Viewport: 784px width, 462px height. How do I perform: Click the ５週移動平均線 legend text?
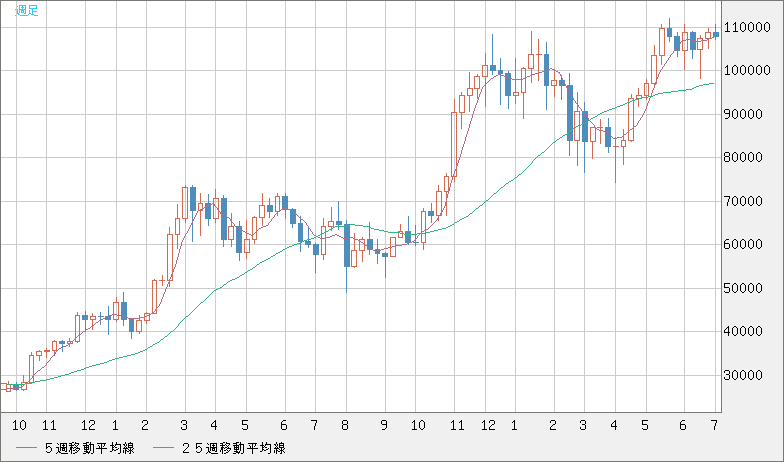click(90, 448)
